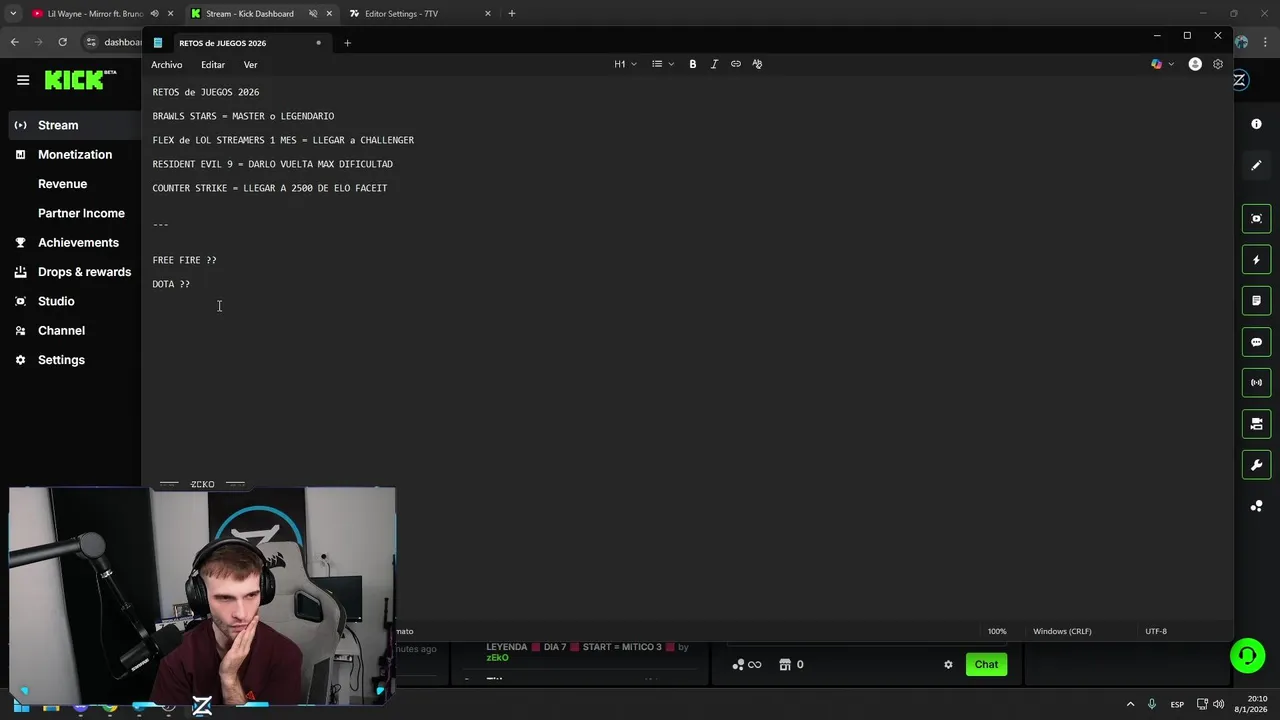This screenshot has height=720, width=1280.
Task: Click the BRAWLS STARS line of text
Action: point(243,116)
